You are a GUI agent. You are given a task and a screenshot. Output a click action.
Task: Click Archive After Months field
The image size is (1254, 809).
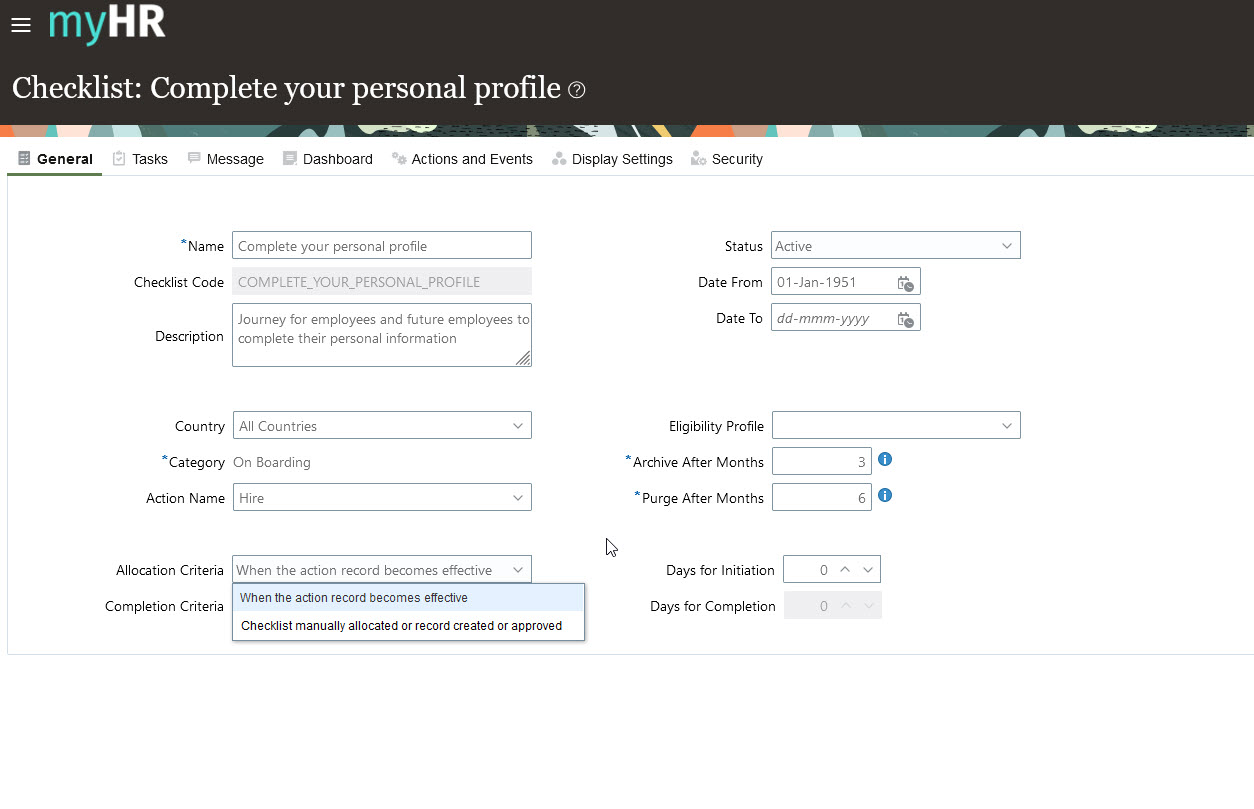point(821,462)
